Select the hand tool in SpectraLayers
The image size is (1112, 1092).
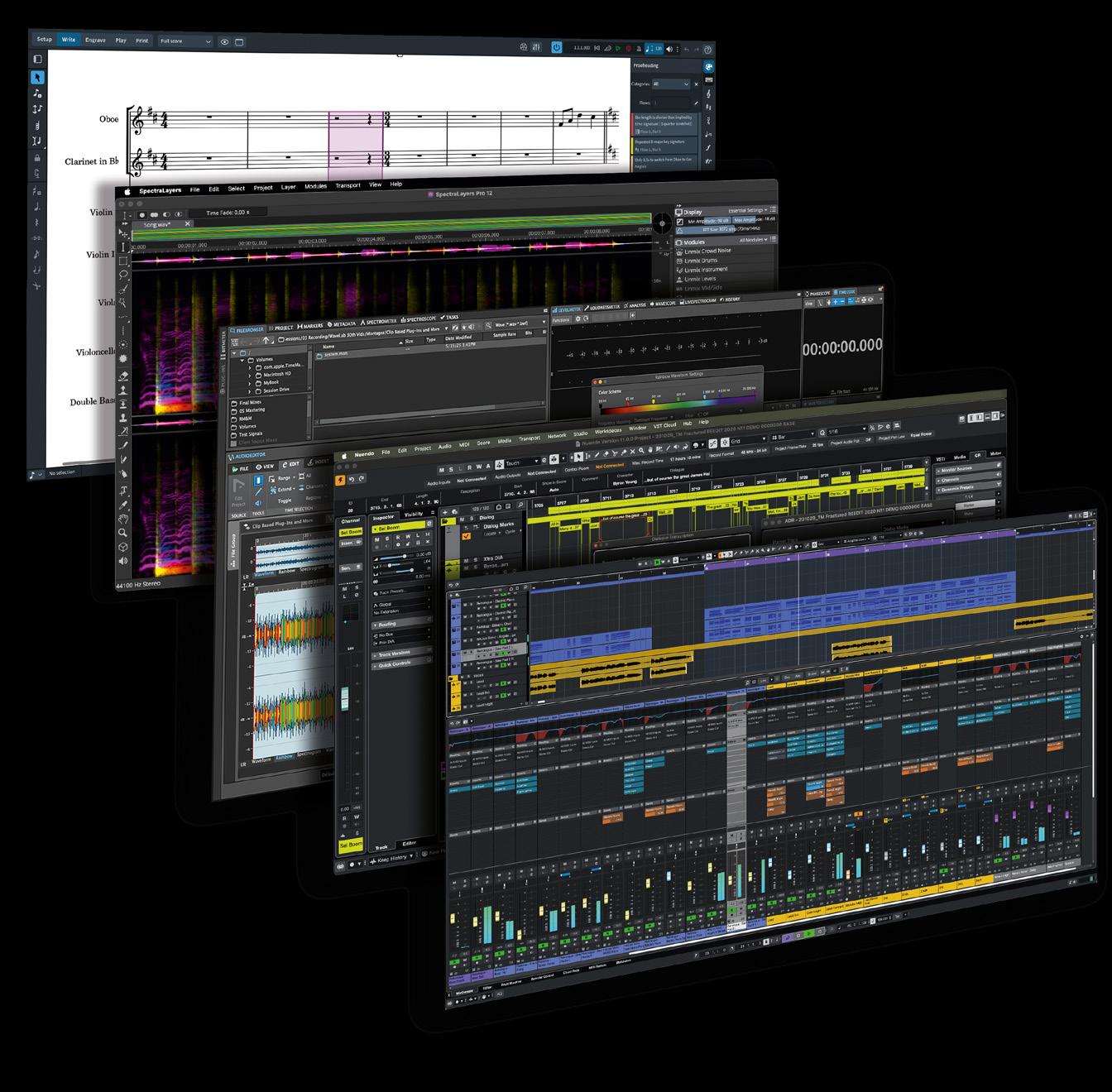pyautogui.click(x=123, y=519)
